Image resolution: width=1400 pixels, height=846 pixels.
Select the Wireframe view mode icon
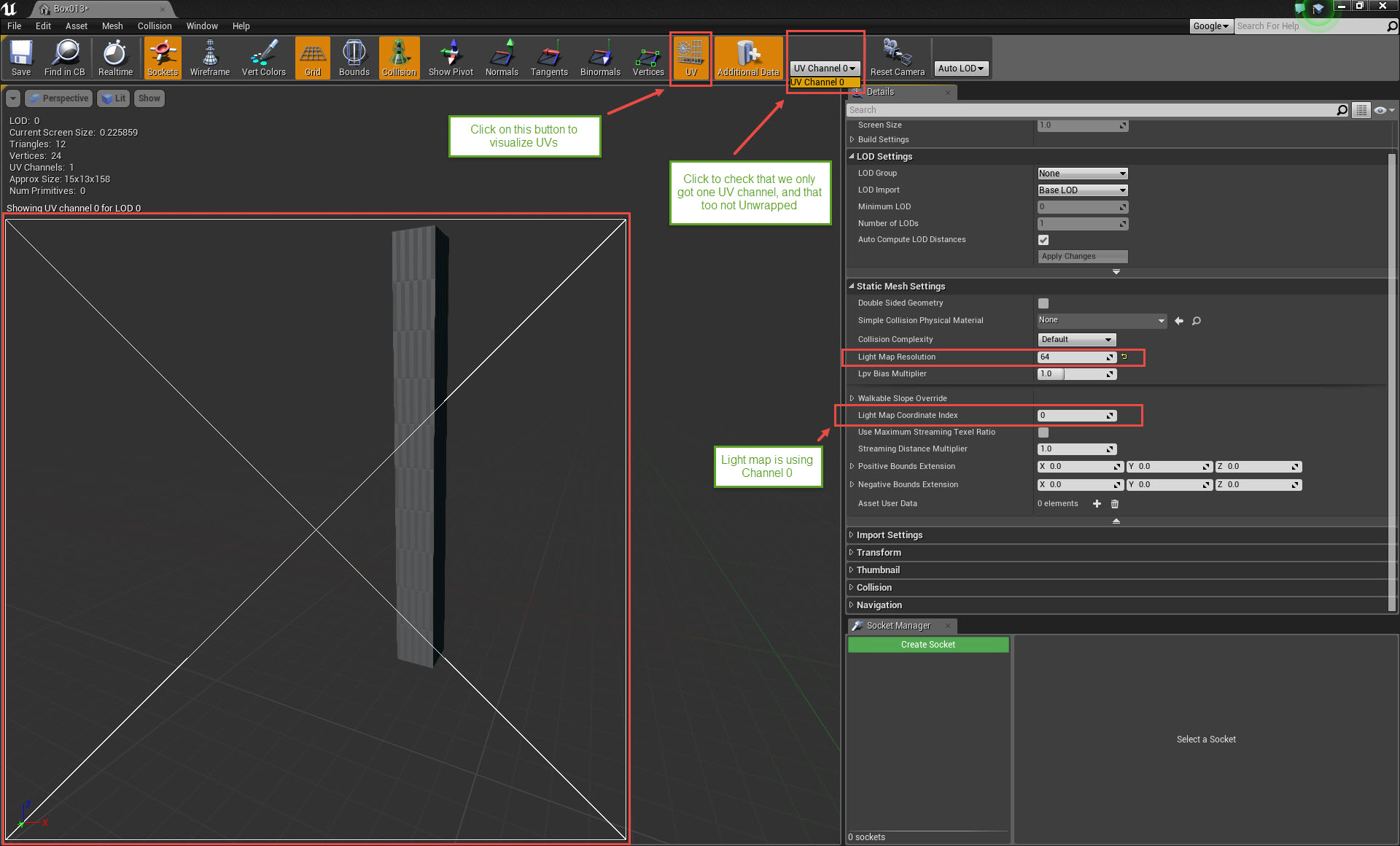[x=209, y=58]
